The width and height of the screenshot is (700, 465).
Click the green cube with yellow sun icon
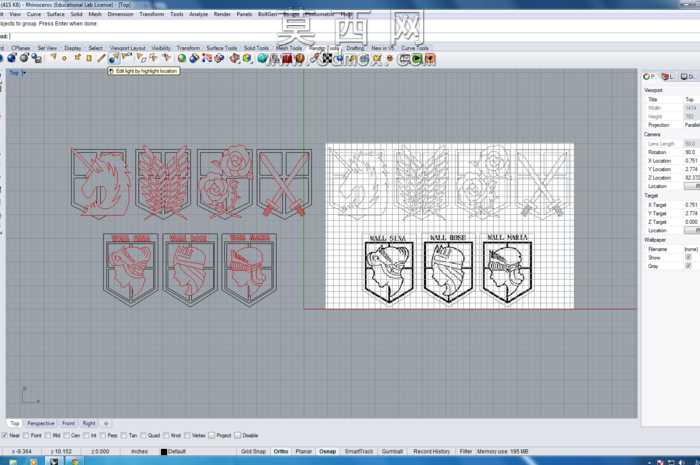247,58
